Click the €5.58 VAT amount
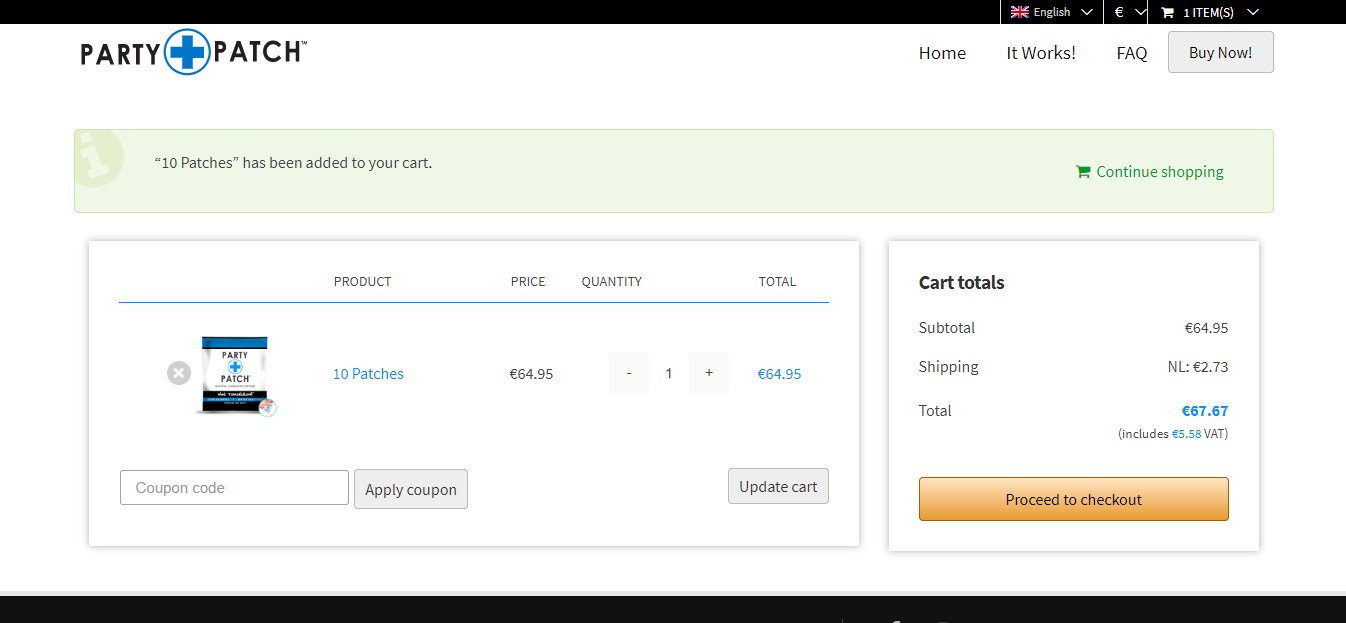Screen dimensions: 1346x623 pos(1187,434)
